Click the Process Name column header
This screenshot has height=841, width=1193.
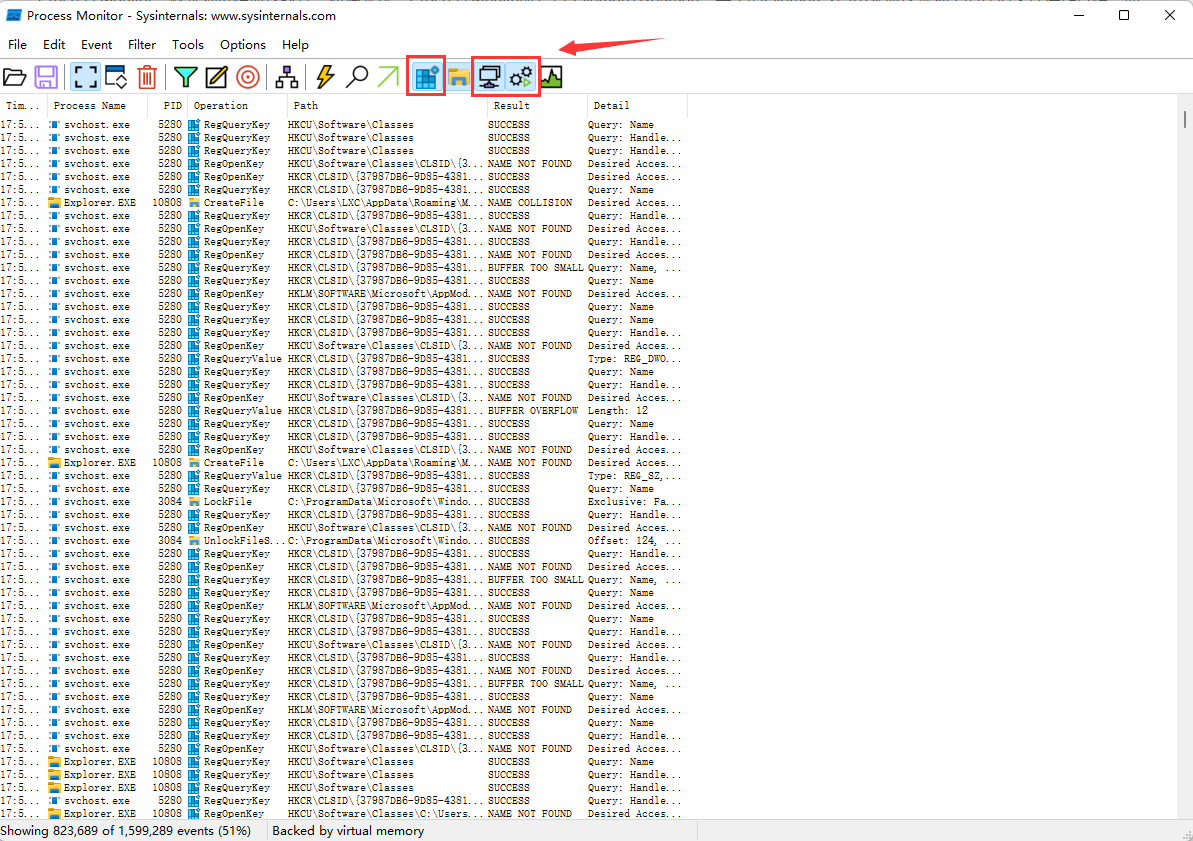point(97,106)
